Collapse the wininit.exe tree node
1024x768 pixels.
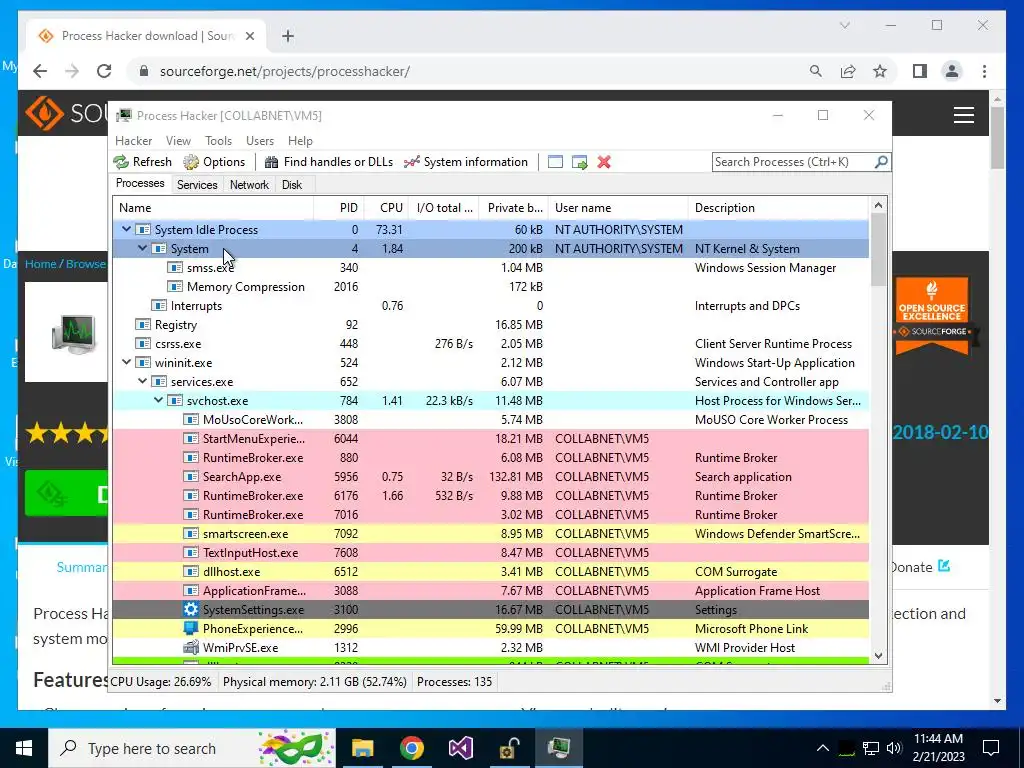click(127, 362)
